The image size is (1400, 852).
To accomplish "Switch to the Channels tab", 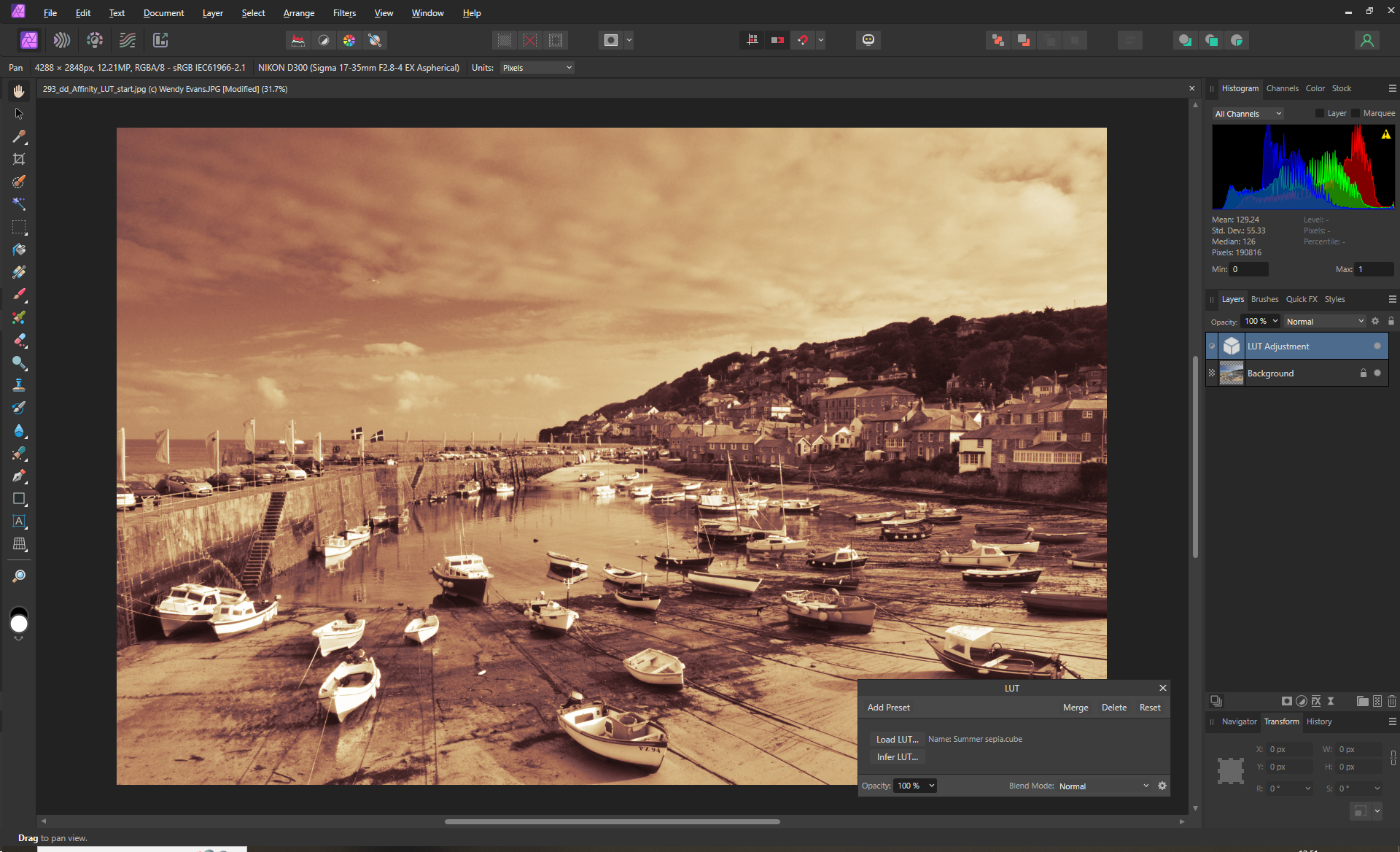I will click(1282, 88).
